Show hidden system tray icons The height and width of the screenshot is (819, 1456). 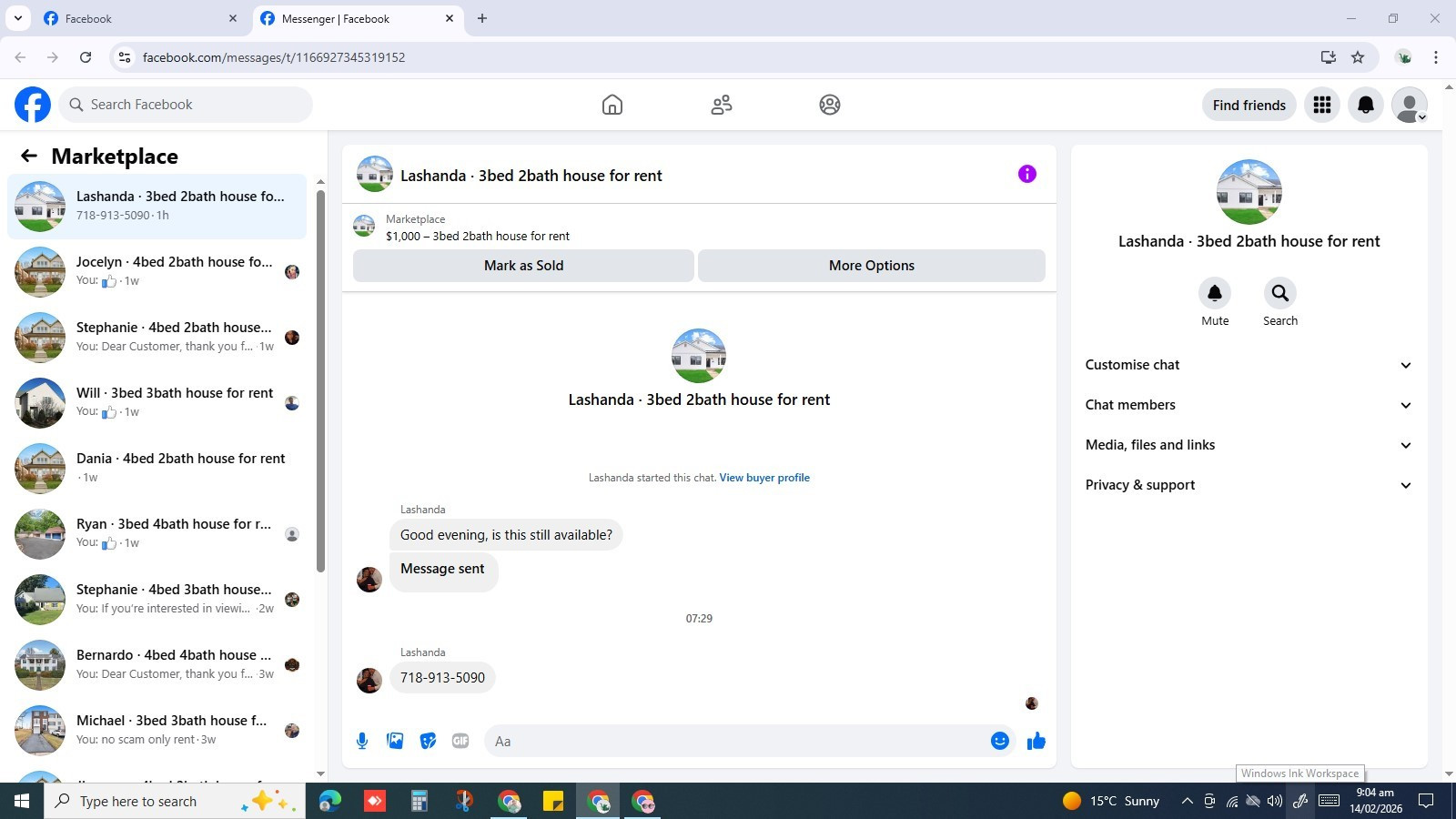pyautogui.click(x=1187, y=801)
